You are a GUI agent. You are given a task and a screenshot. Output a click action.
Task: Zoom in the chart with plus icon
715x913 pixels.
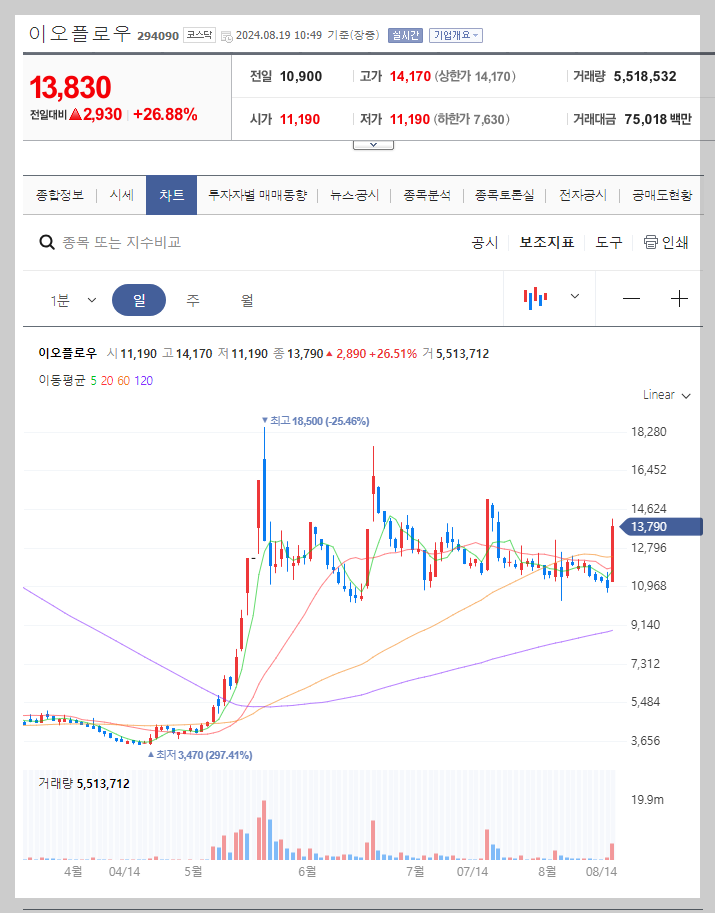(679, 298)
